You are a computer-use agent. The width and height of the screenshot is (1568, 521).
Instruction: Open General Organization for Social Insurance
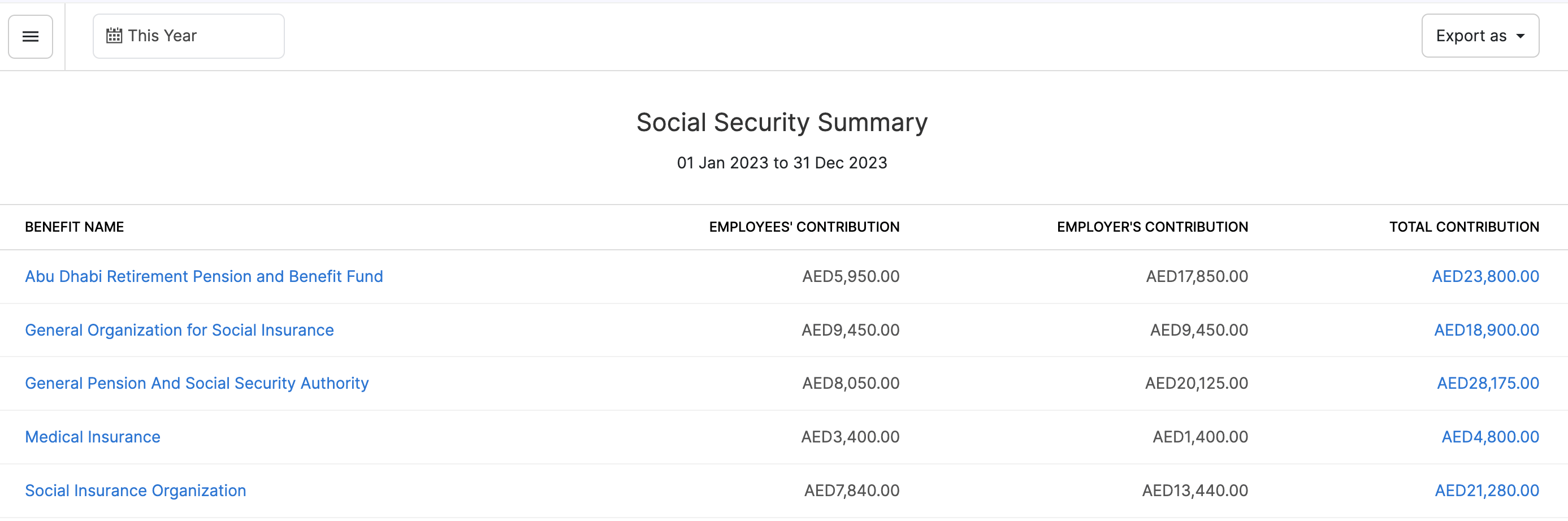point(179,330)
